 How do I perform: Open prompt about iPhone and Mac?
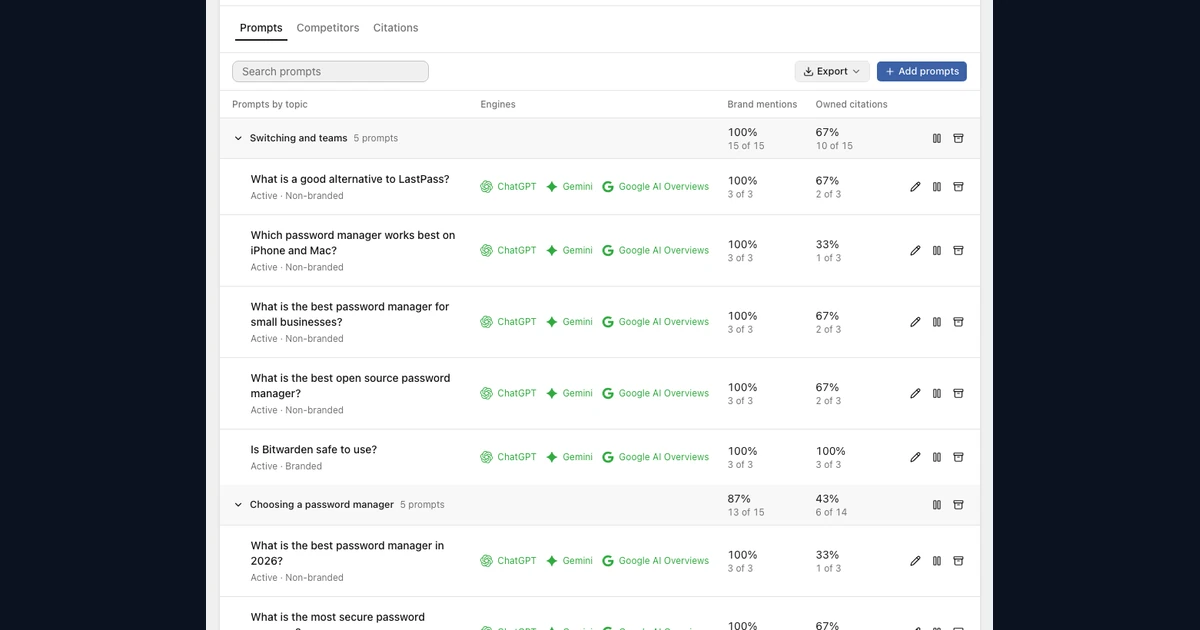click(353, 243)
